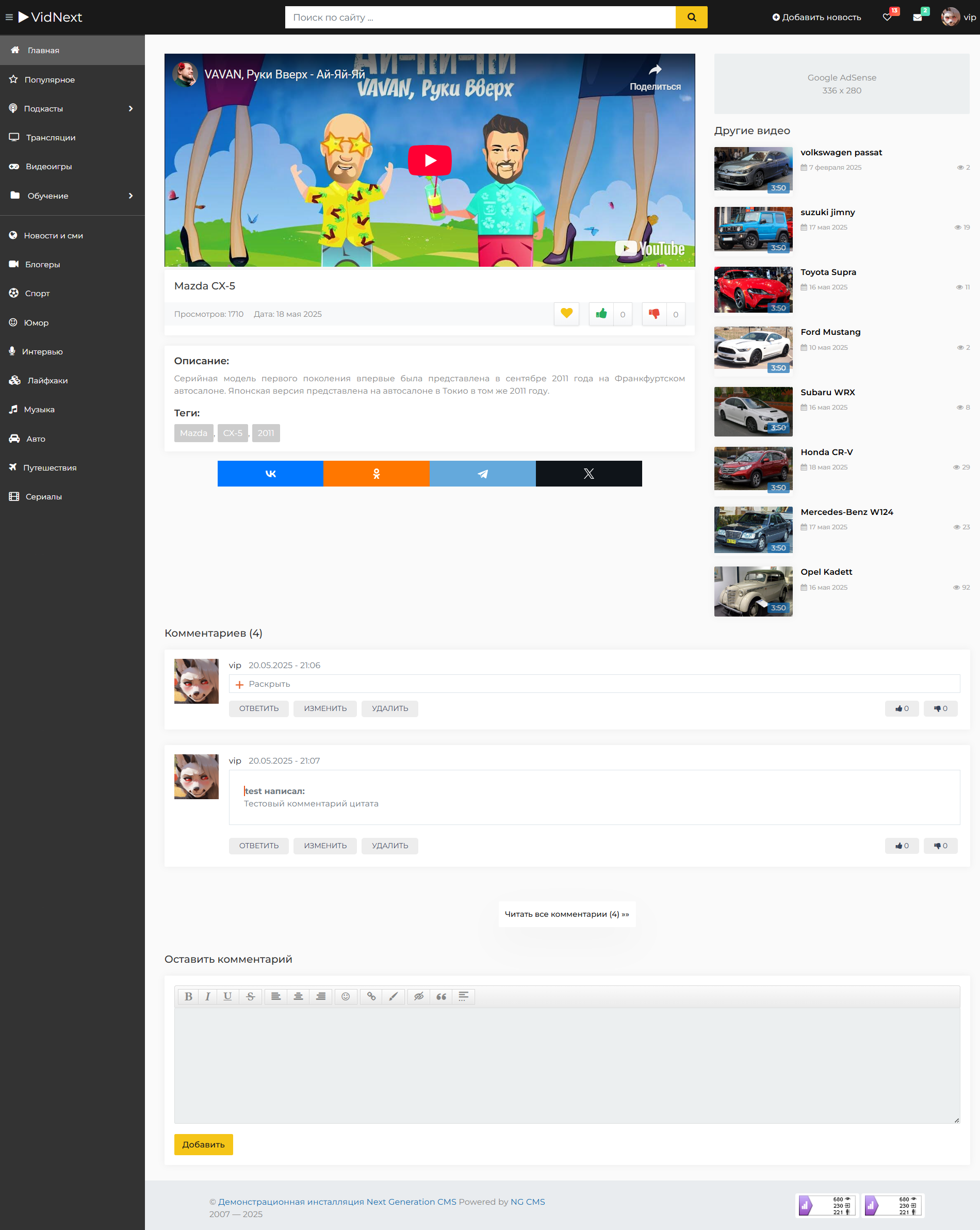
Task: Open Mercedes-Benz W124 video thumbnail
Action: click(x=753, y=530)
